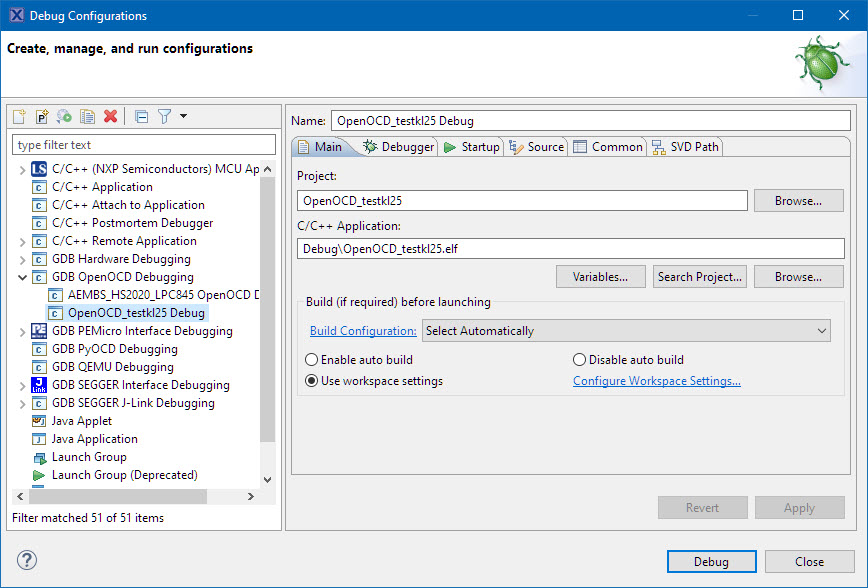Screen dimensions: 868x588
Task: Choose the Use workspace settings radio button
Action: click(x=312, y=381)
